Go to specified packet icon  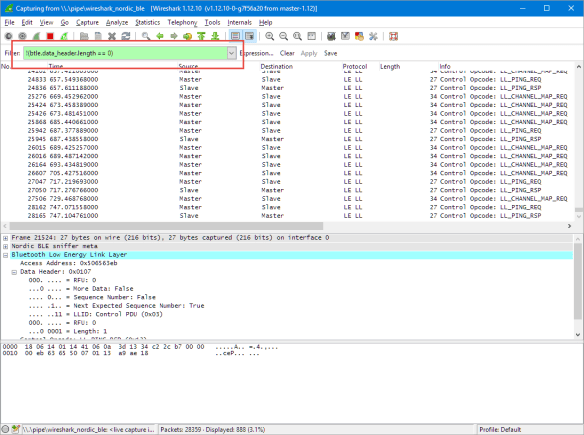[187, 36]
